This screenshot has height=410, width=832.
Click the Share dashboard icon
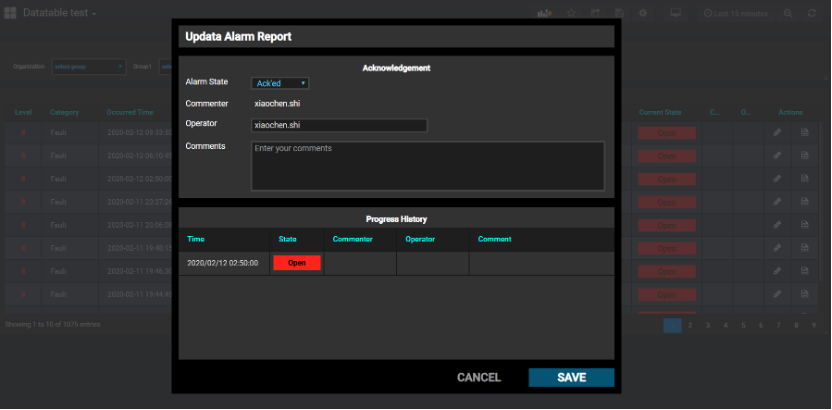(x=596, y=13)
